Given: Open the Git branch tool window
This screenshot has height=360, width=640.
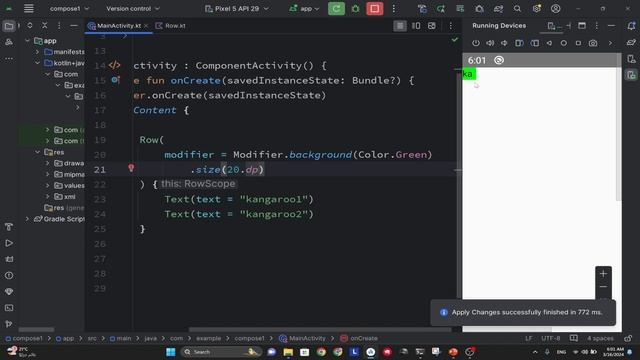Looking at the screenshot, I should pos(9,324).
